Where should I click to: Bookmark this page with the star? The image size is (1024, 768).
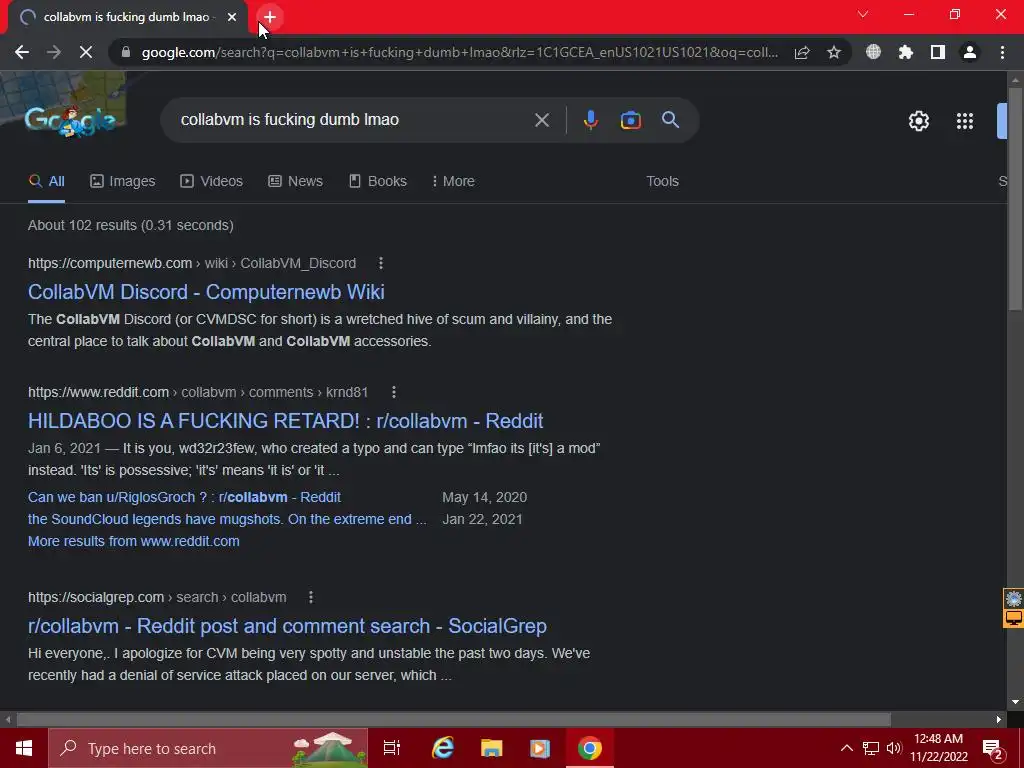tap(834, 52)
